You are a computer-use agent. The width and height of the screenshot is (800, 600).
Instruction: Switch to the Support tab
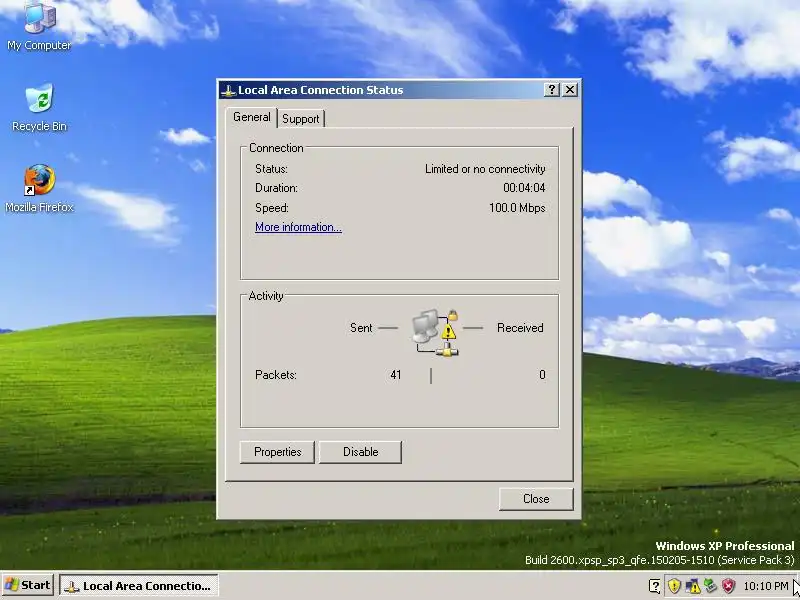coord(301,119)
